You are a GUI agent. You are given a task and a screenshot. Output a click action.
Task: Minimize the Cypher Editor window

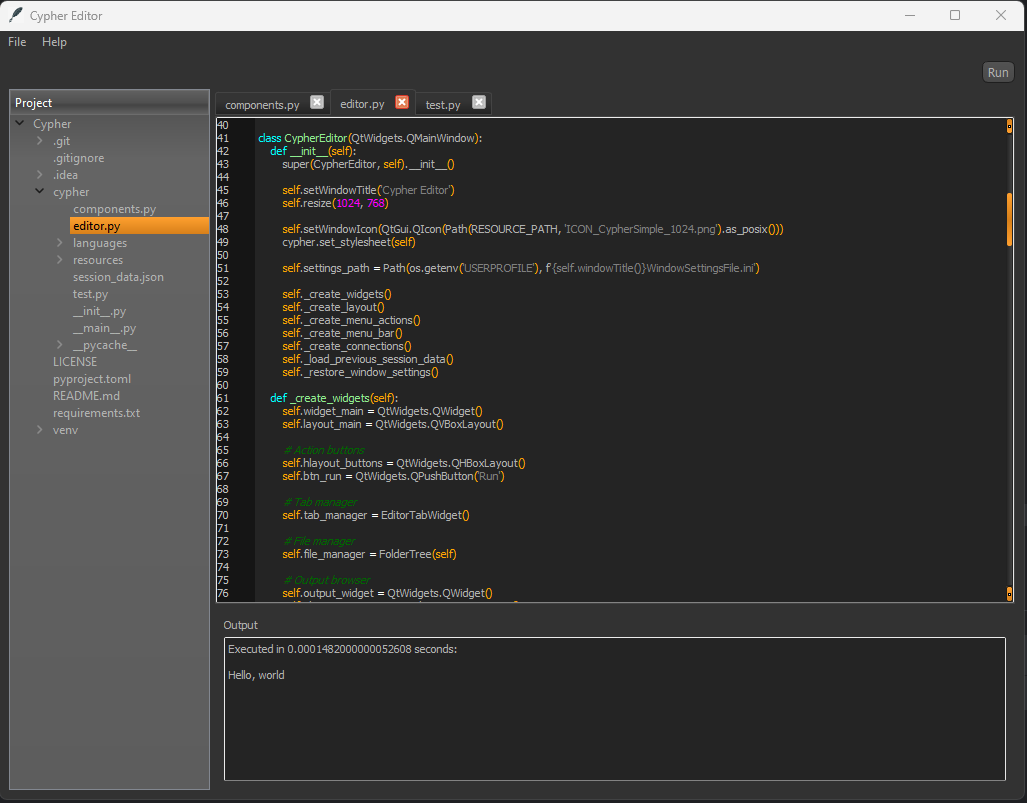pos(910,15)
